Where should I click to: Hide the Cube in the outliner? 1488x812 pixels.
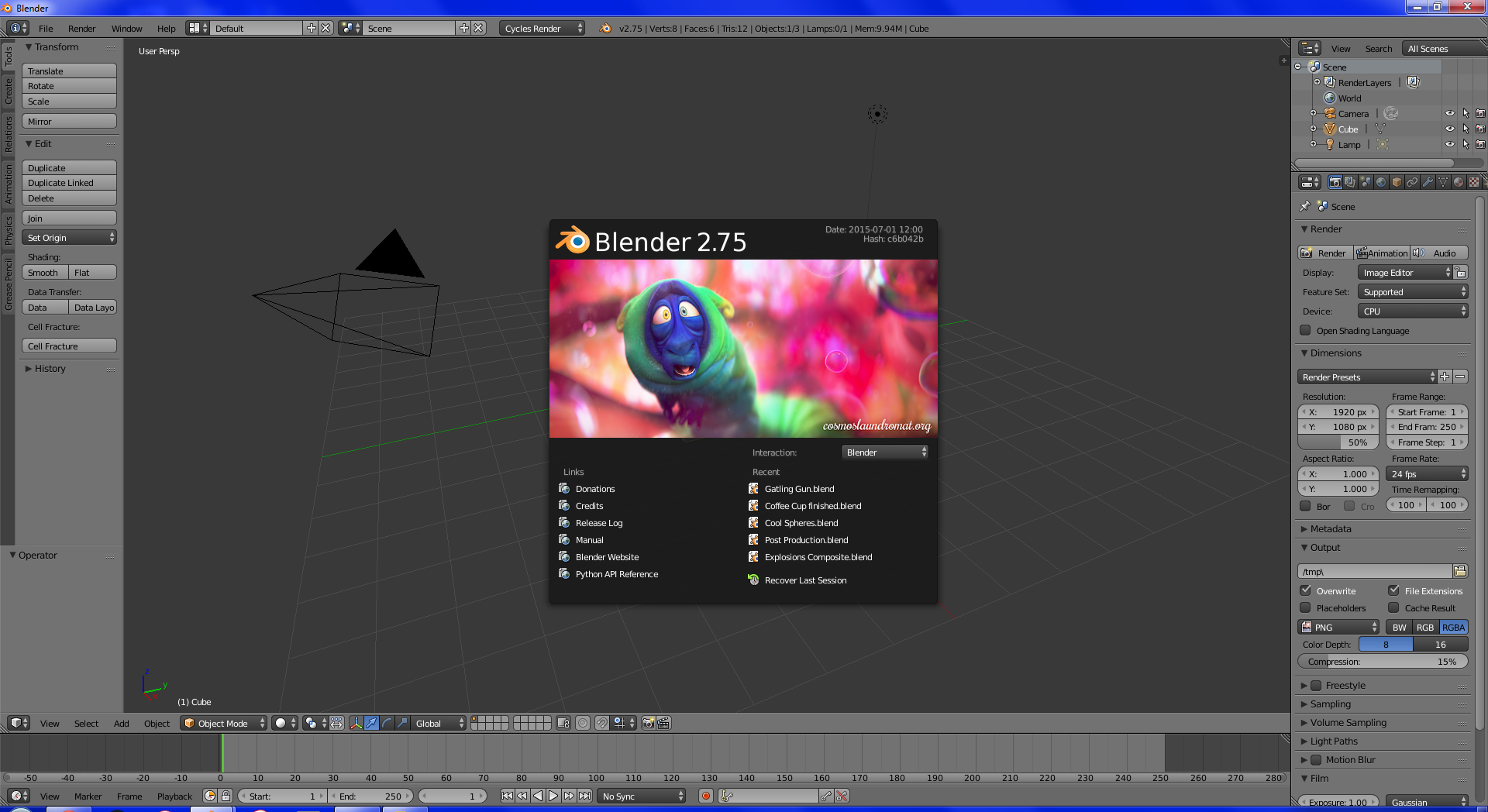[x=1450, y=129]
